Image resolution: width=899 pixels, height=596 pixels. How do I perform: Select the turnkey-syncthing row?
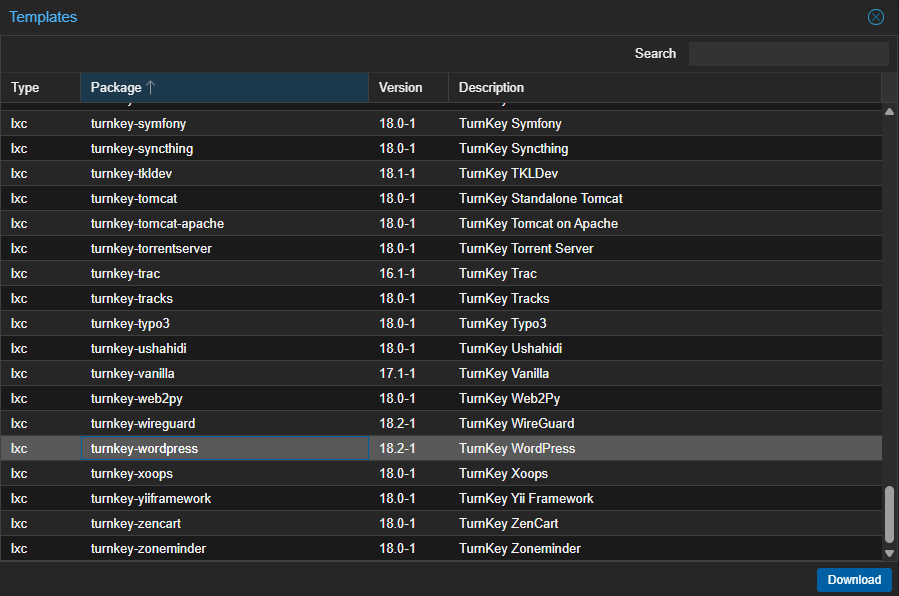pyautogui.click(x=441, y=148)
